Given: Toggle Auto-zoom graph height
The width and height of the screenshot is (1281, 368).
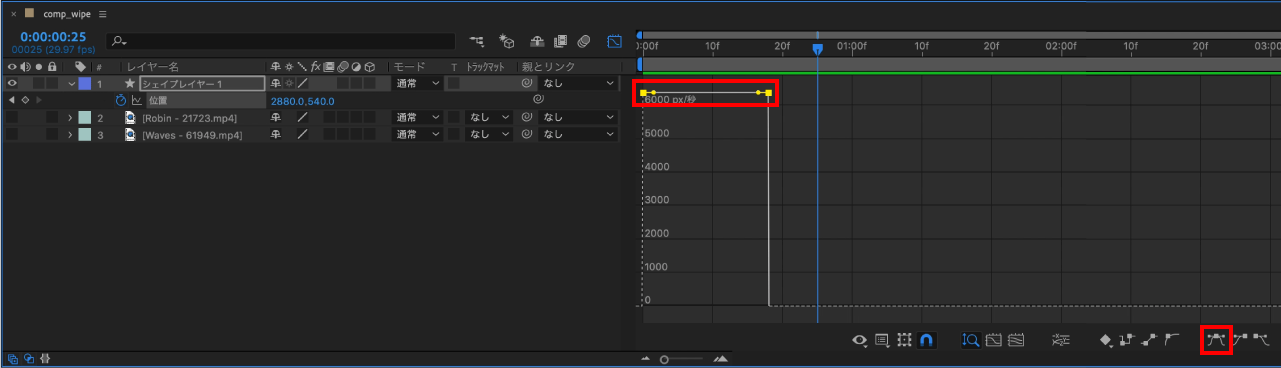Looking at the screenshot, I should [x=970, y=340].
